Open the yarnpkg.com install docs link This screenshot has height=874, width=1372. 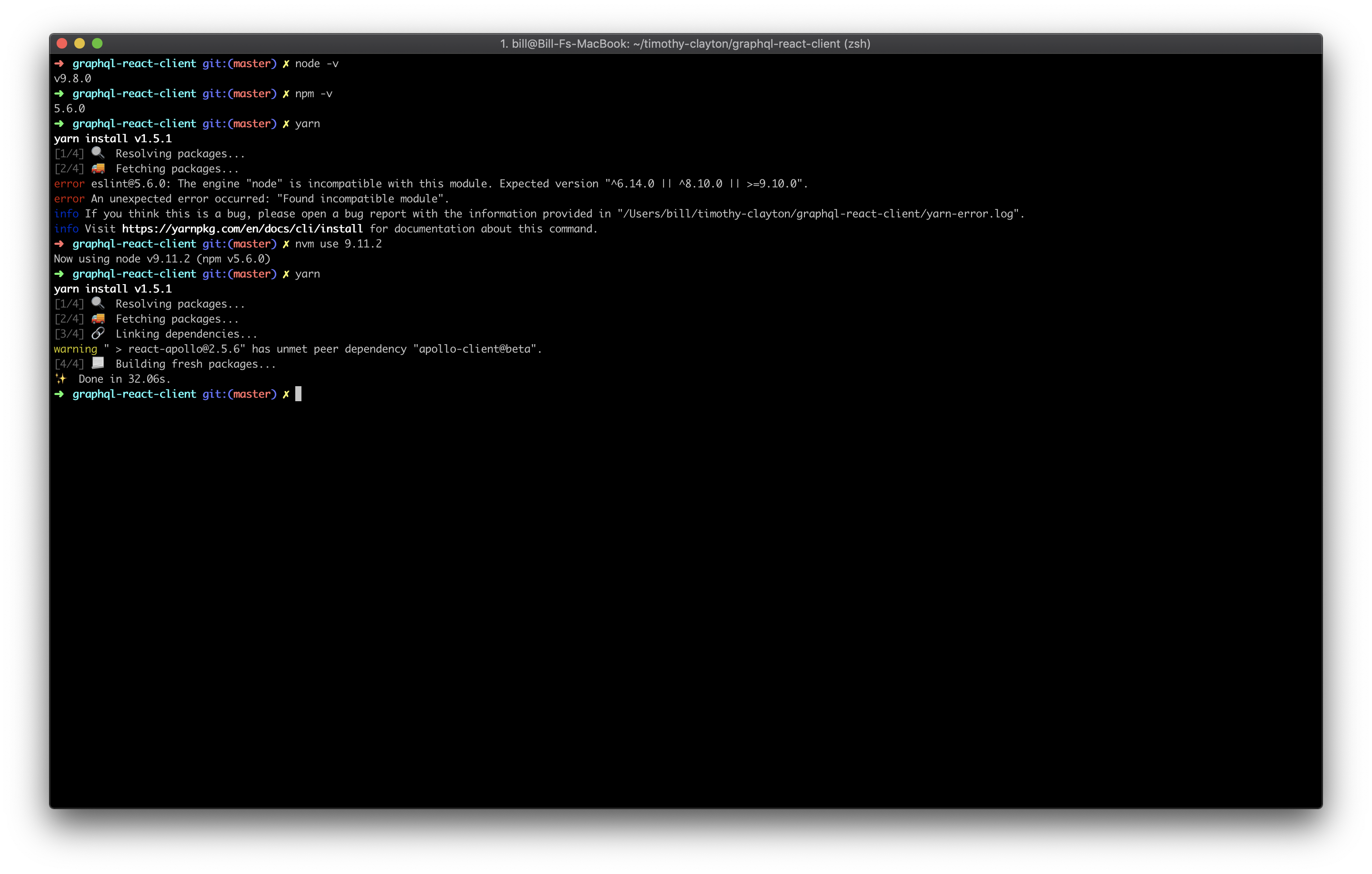[x=242, y=228]
